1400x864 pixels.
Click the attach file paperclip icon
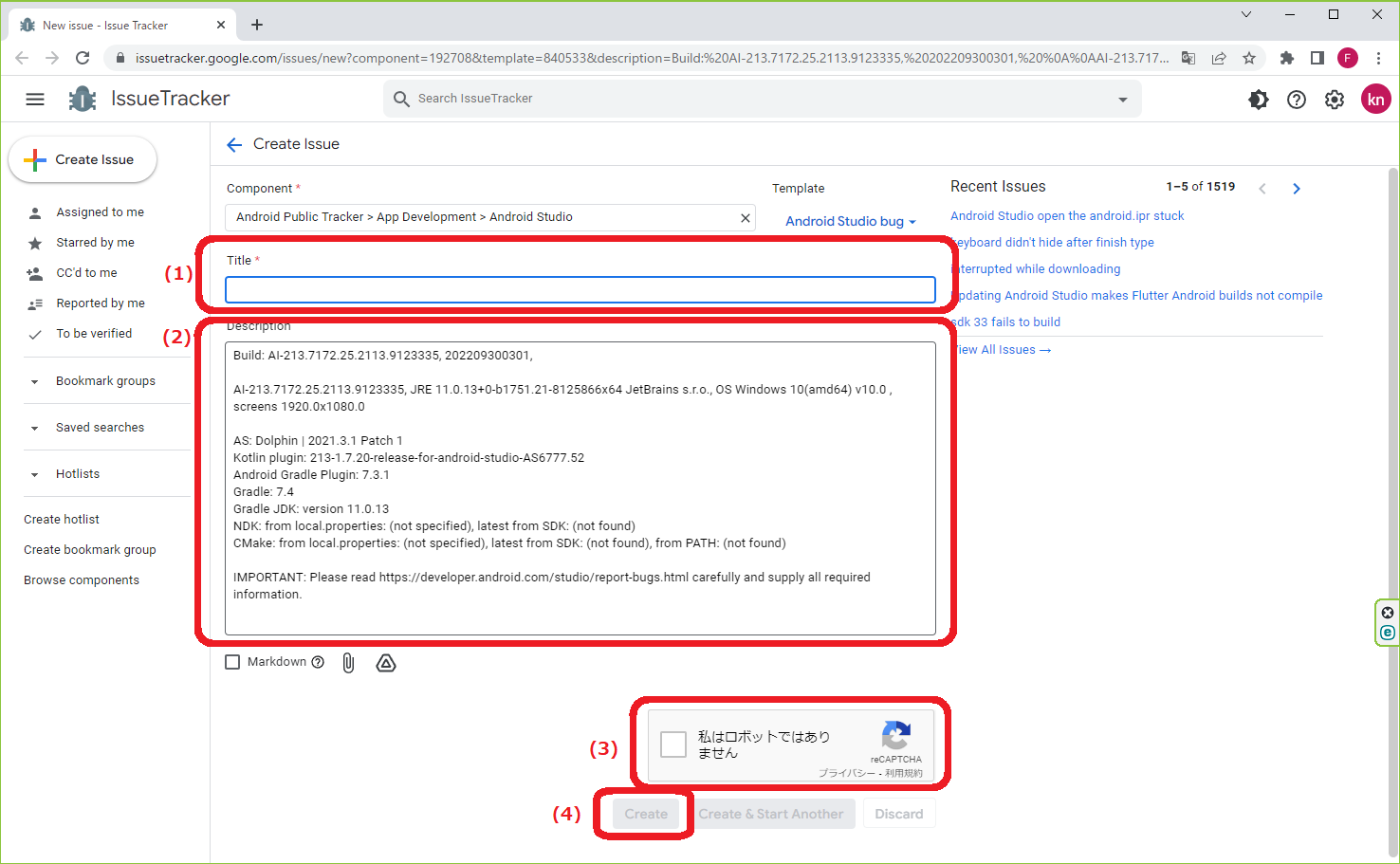click(x=348, y=663)
